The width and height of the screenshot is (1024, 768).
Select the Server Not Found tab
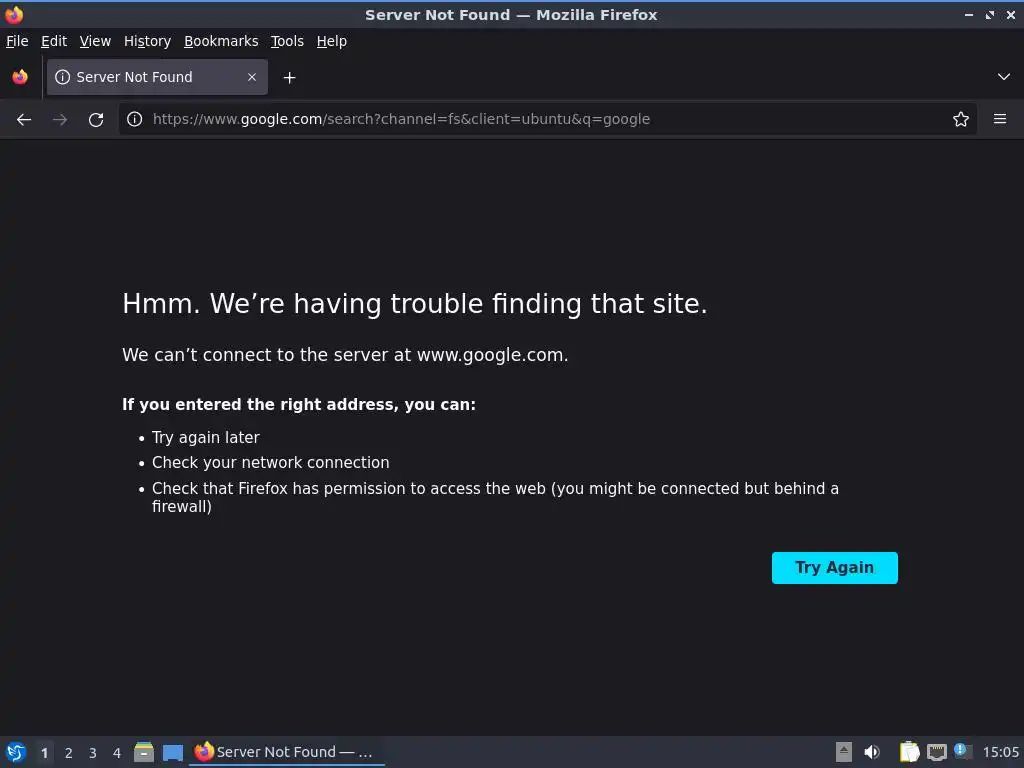tap(157, 77)
